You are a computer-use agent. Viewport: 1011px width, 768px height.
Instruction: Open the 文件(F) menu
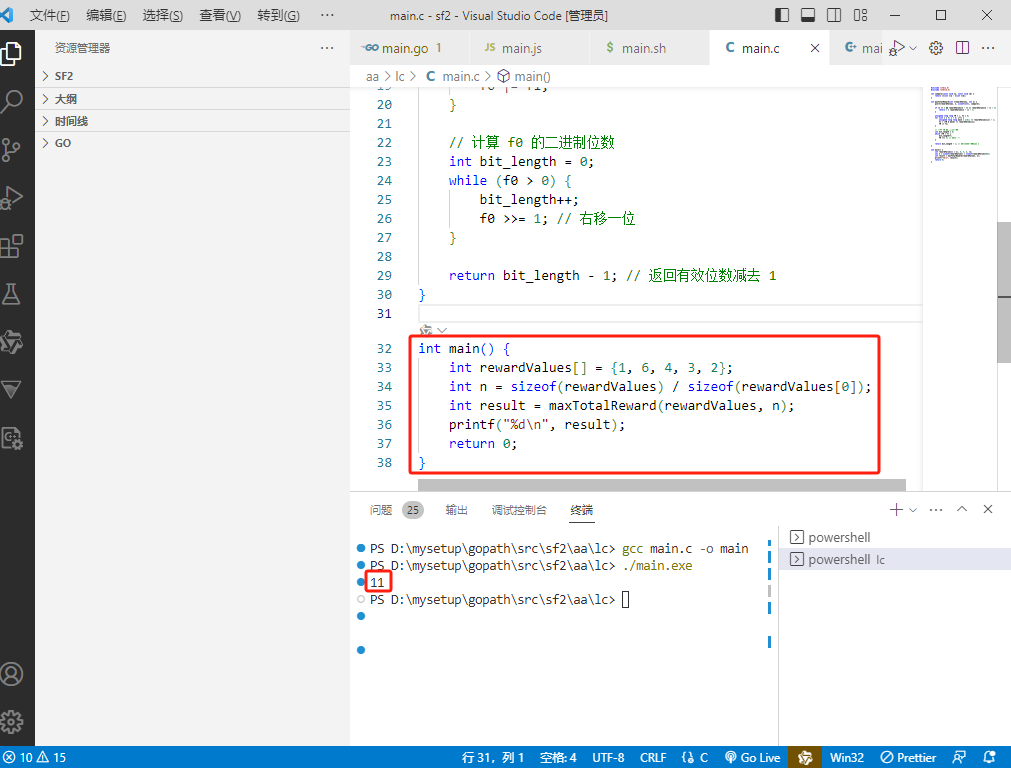pos(49,15)
